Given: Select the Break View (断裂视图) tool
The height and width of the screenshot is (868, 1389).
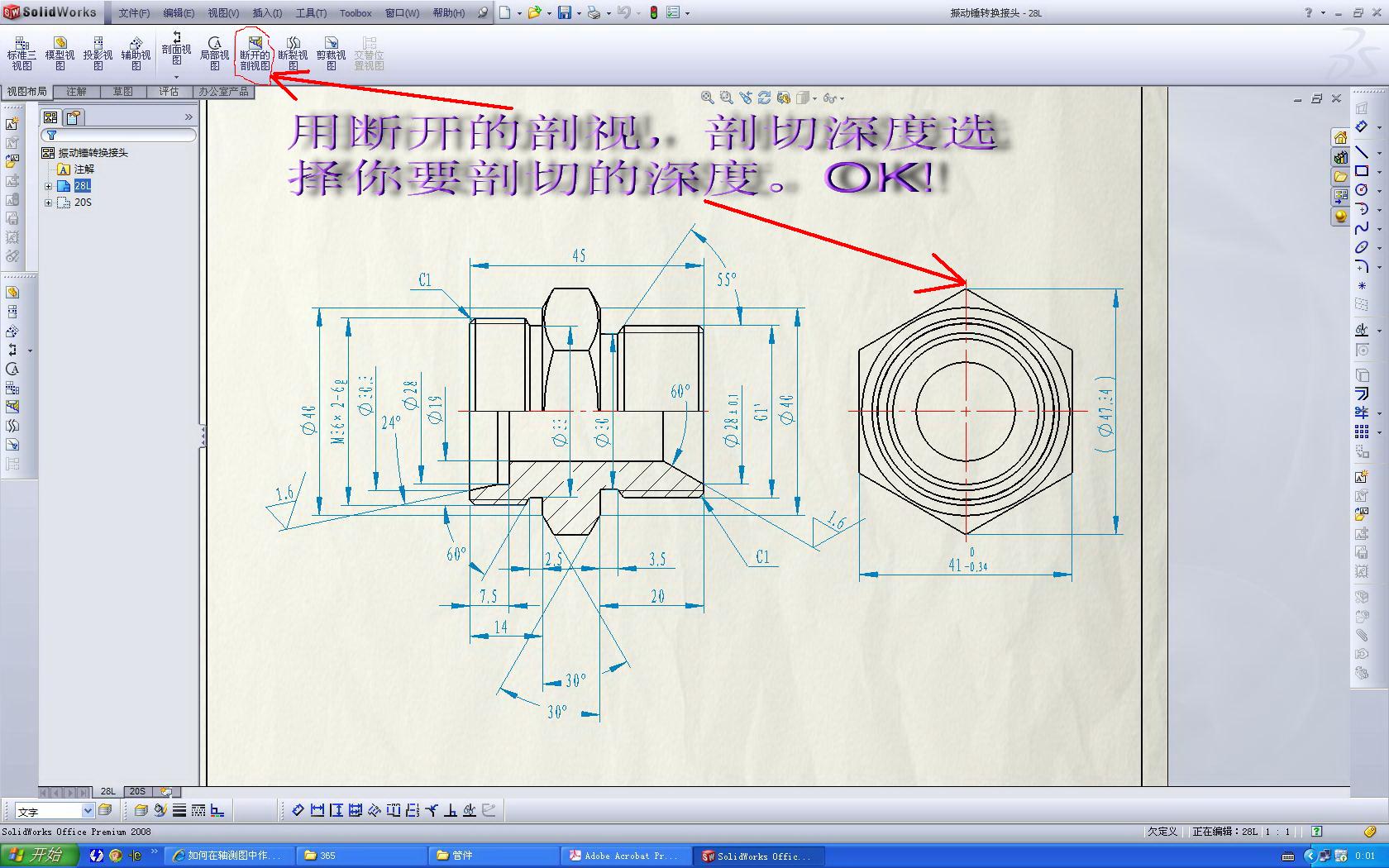Looking at the screenshot, I should tap(293, 53).
